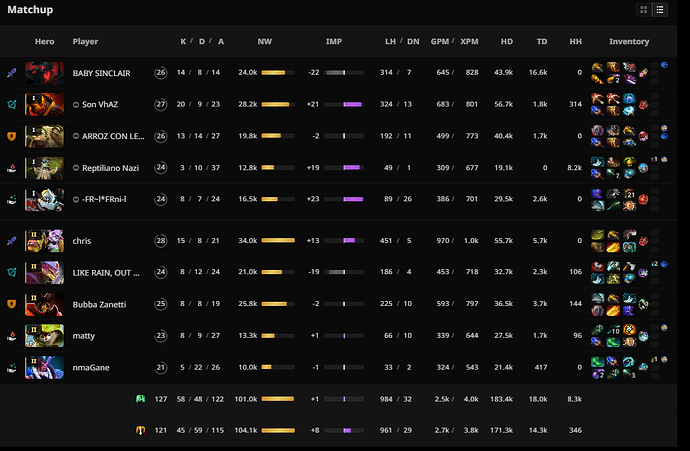
Task: Click the Radiant team icon in totals row
Action: [140, 399]
